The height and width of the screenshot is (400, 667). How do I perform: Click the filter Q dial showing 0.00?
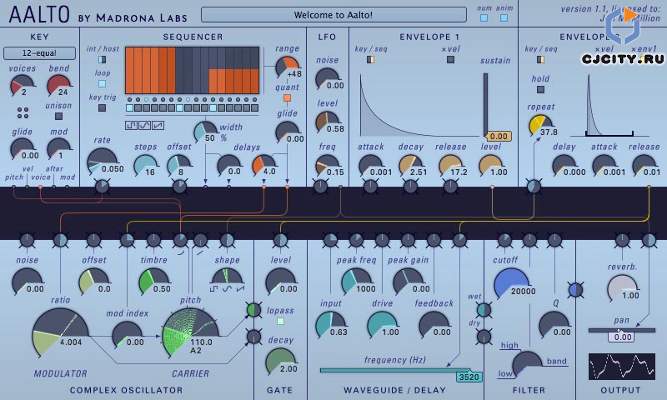554,325
